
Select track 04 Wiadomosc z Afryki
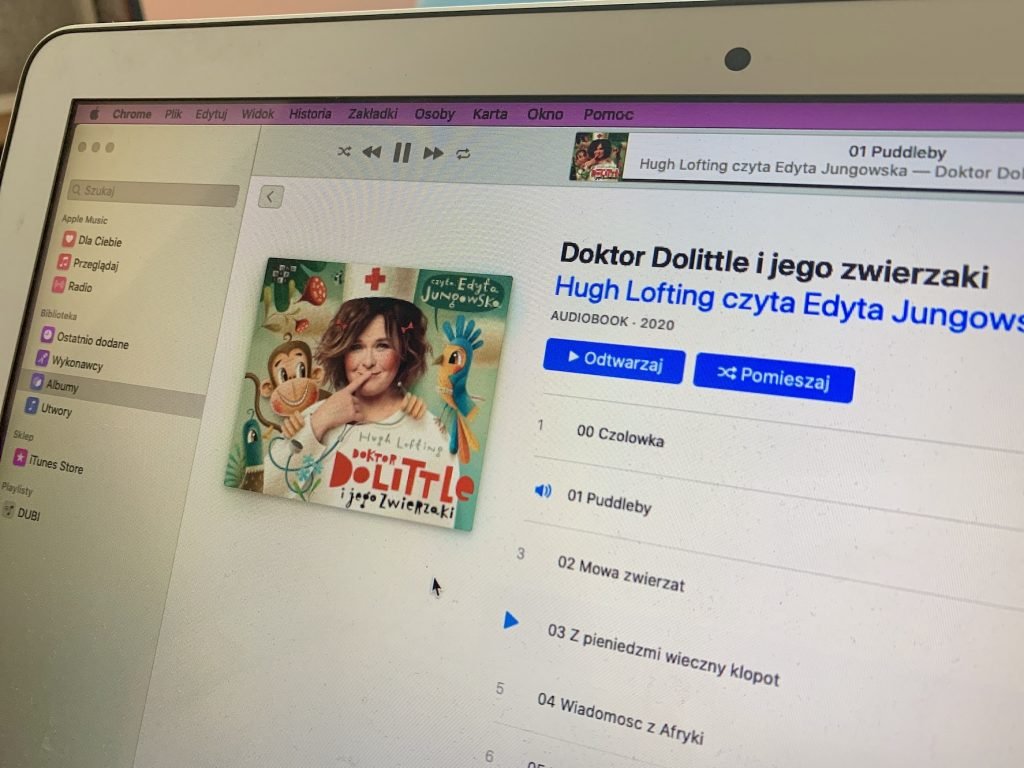620,718
